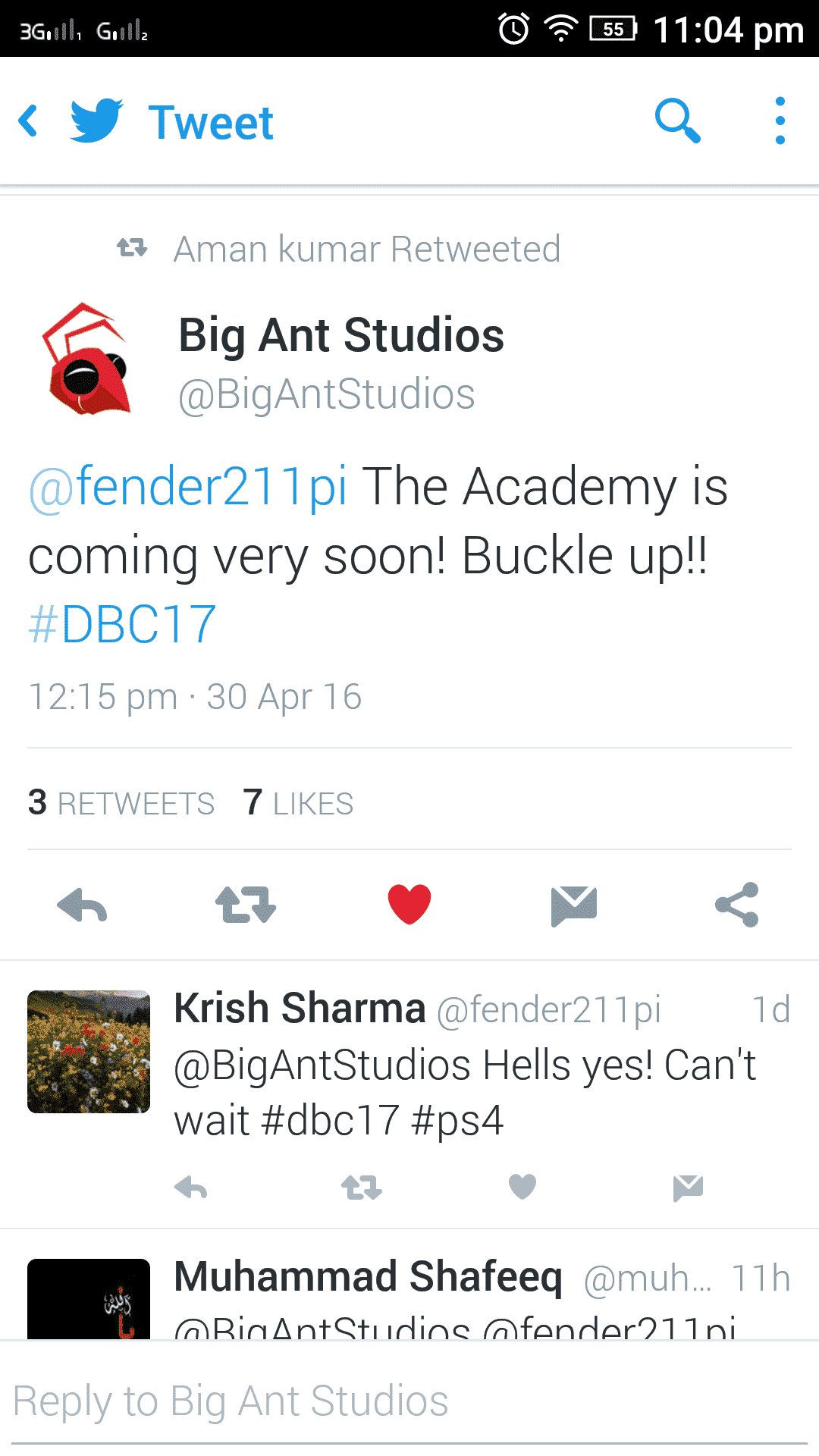View the 3 Retweets list
The image size is (819, 1456).
click(121, 803)
